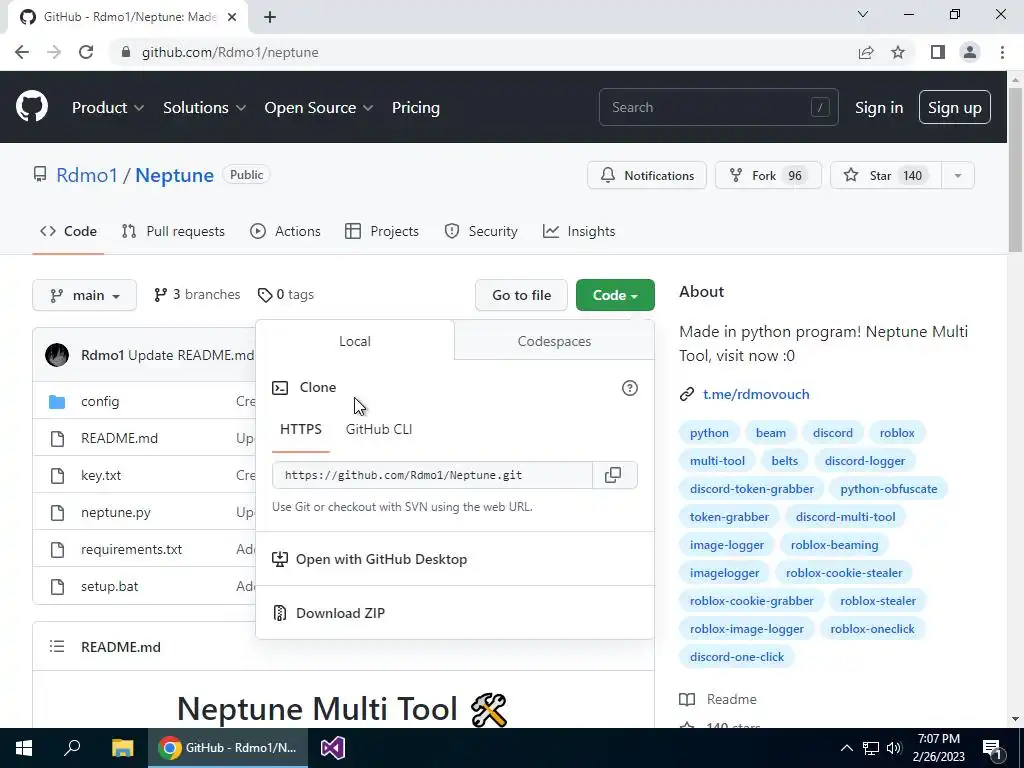Click the clone URL text field
The width and height of the screenshot is (1024, 768).
(432, 475)
